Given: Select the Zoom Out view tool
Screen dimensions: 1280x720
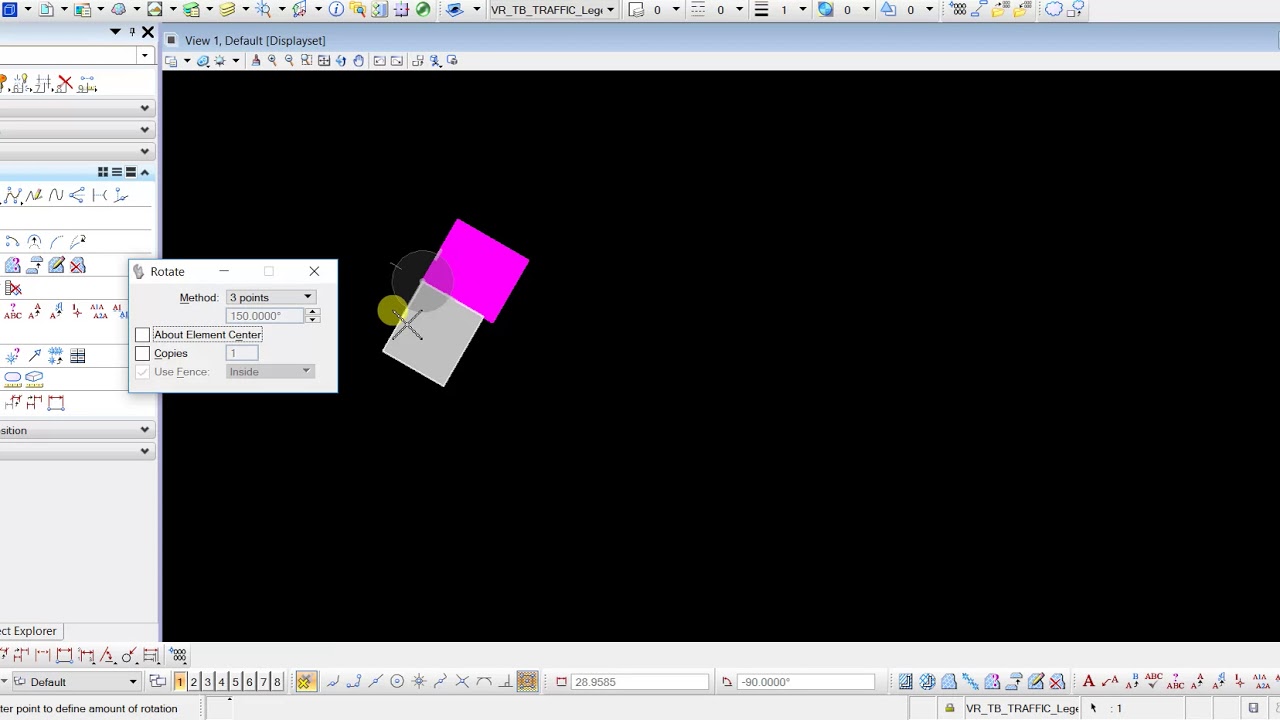Looking at the screenshot, I should coord(289,61).
